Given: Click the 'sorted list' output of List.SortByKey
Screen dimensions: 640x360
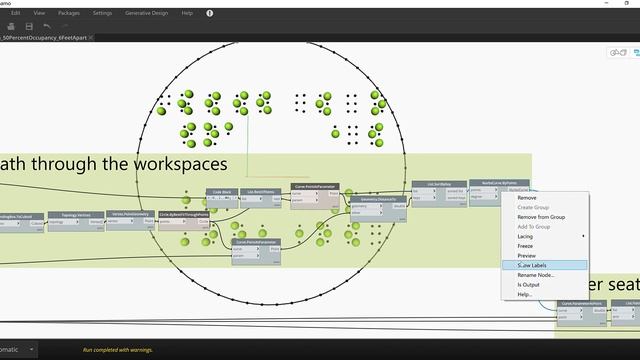Looking at the screenshot, I should (x=456, y=191).
